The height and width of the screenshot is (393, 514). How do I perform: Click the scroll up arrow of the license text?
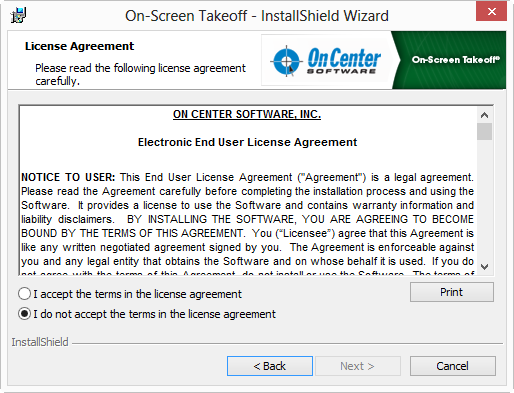click(485, 115)
